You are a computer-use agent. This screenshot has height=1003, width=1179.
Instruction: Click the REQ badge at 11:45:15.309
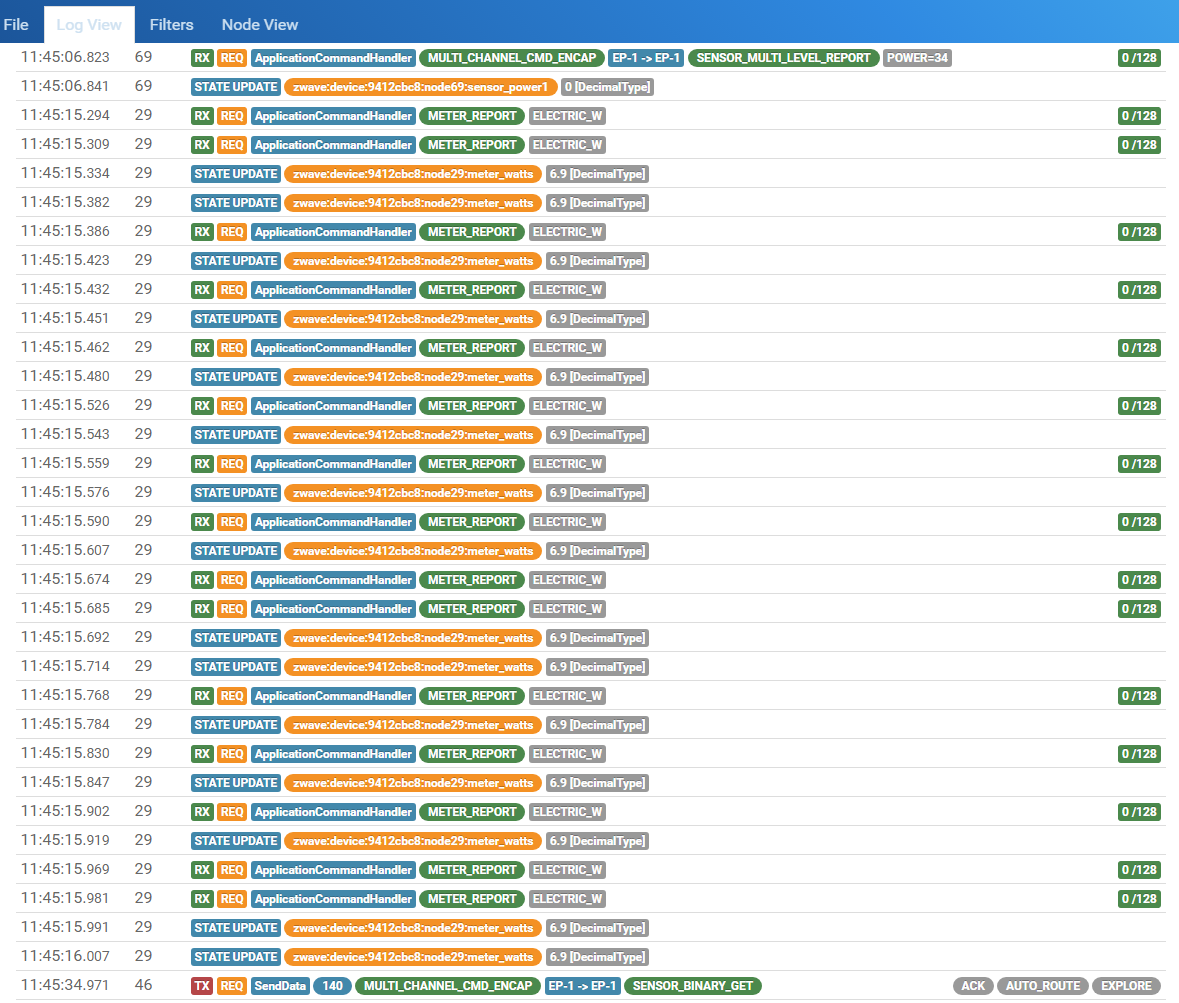pos(232,145)
